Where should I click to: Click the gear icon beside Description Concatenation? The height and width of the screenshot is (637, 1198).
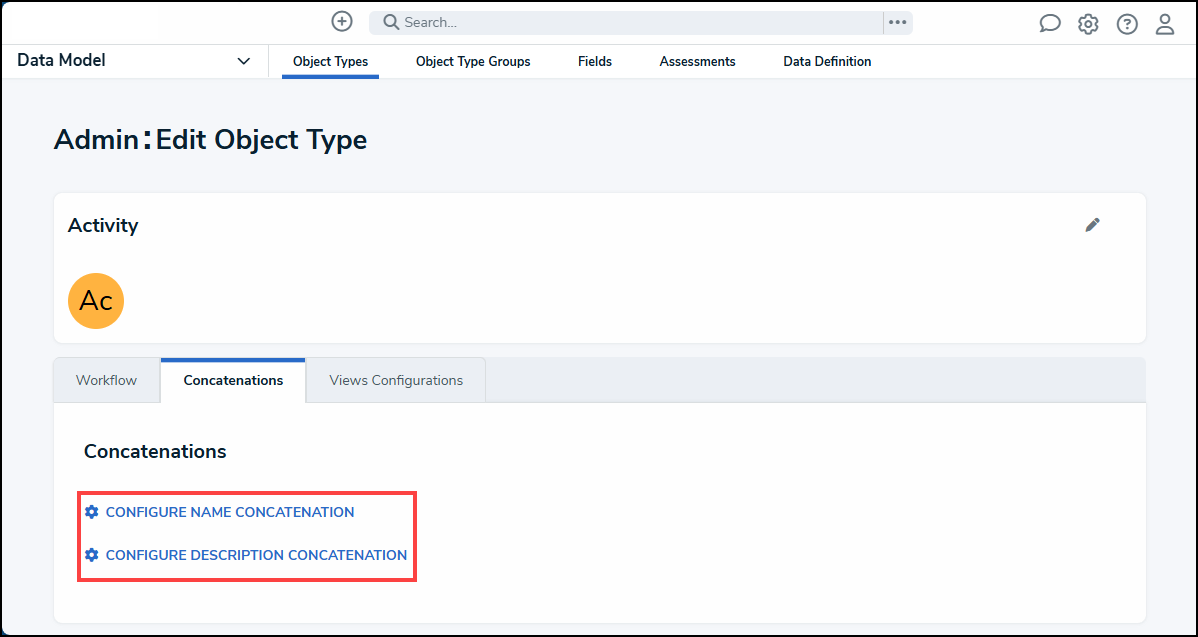pos(92,555)
